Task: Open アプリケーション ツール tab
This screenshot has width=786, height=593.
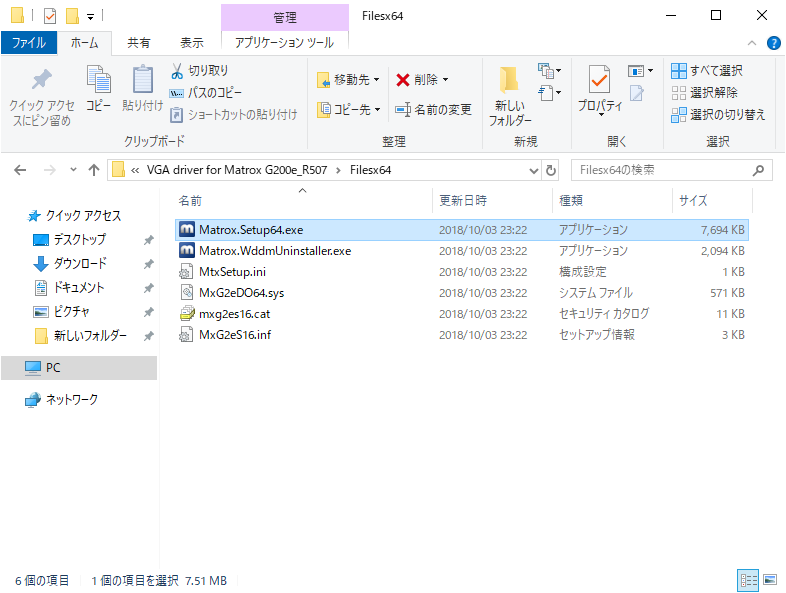Action: 284,43
